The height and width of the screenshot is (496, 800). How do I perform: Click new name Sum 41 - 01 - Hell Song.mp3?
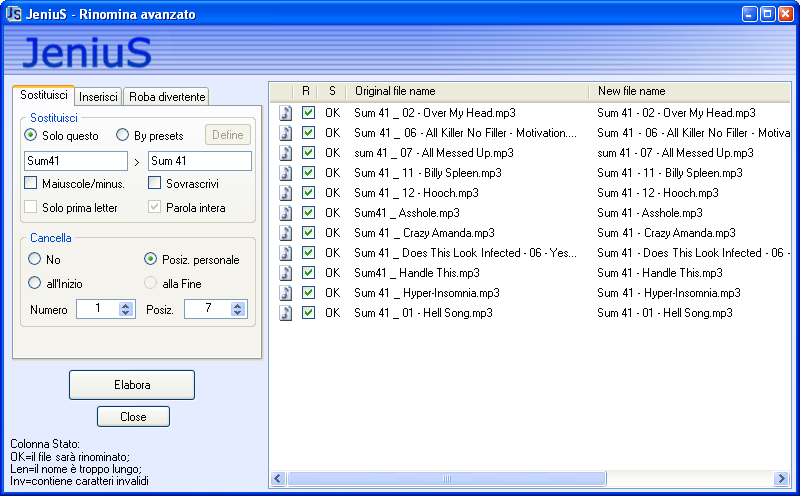click(665, 313)
